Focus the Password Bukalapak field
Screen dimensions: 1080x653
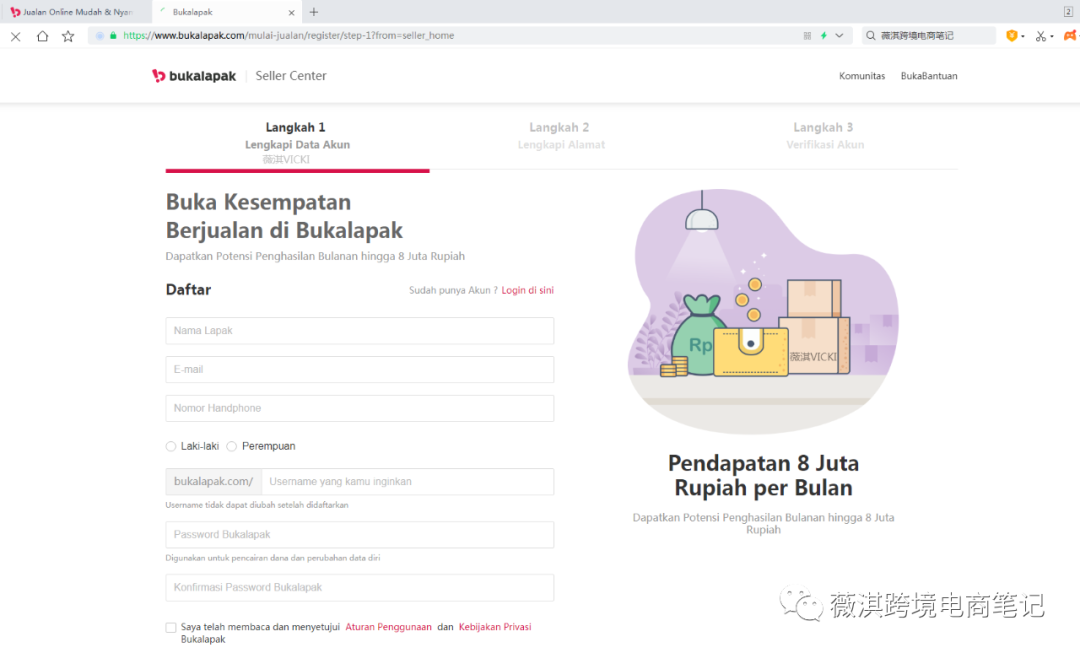pyautogui.click(x=360, y=535)
